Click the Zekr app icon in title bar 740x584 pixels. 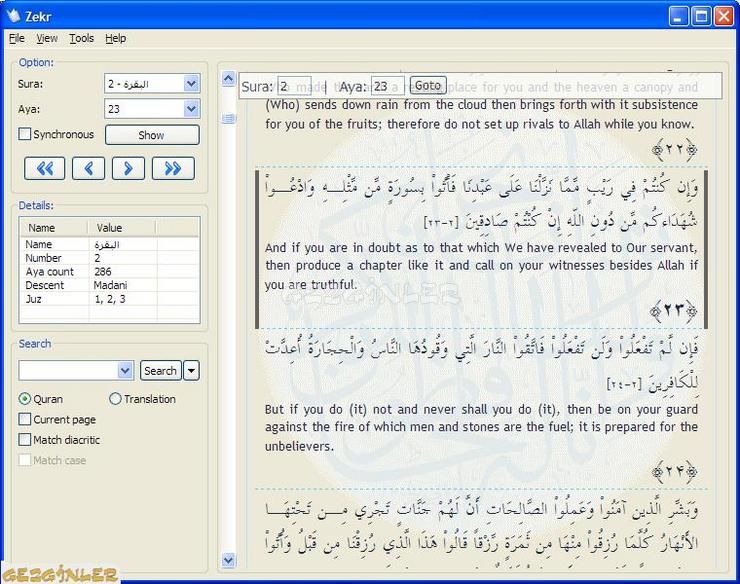click(x=13, y=15)
